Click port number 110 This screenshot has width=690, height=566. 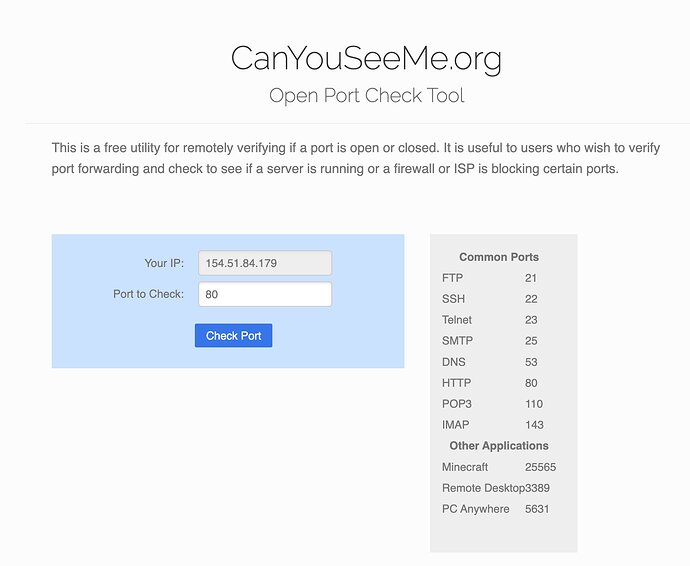[x=534, y=404]
